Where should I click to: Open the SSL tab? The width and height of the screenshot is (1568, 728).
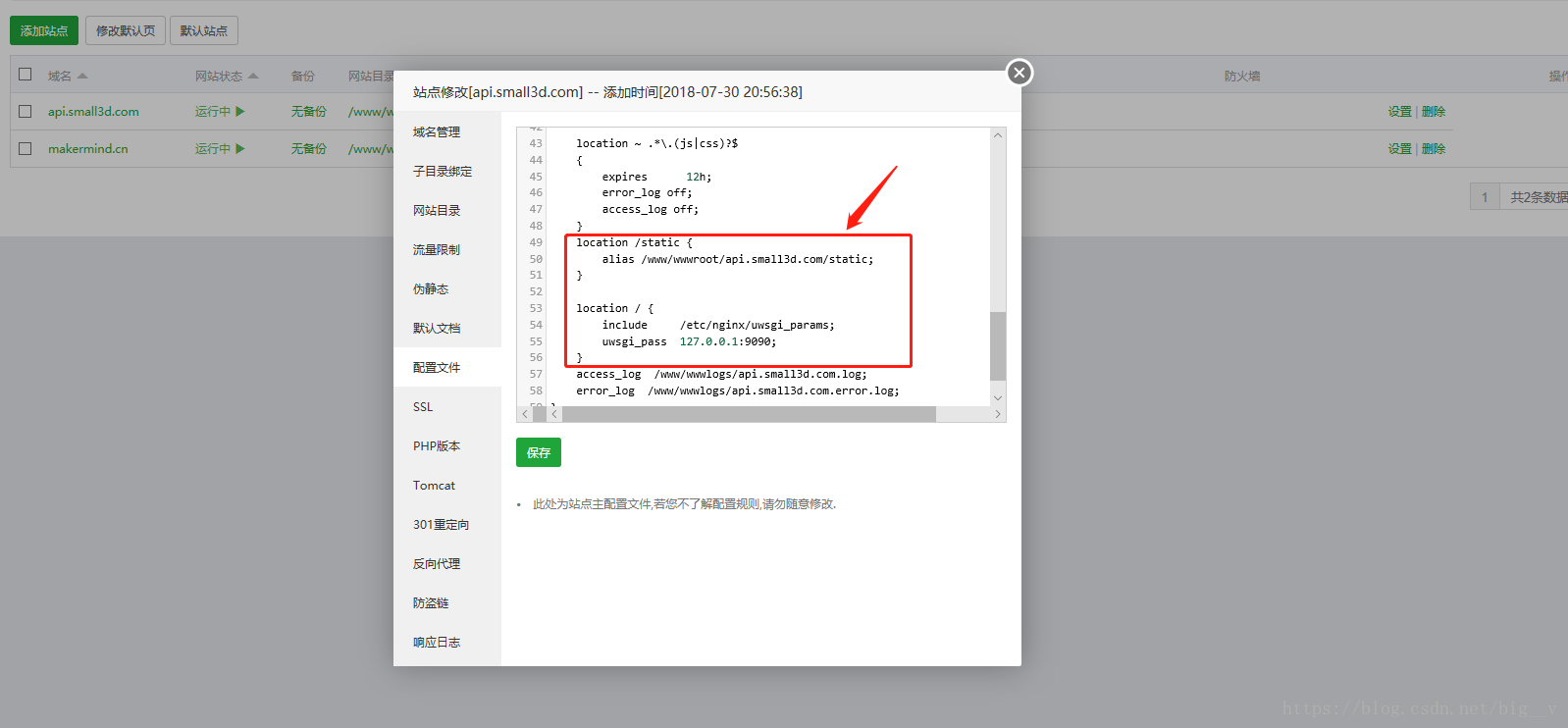447,406
